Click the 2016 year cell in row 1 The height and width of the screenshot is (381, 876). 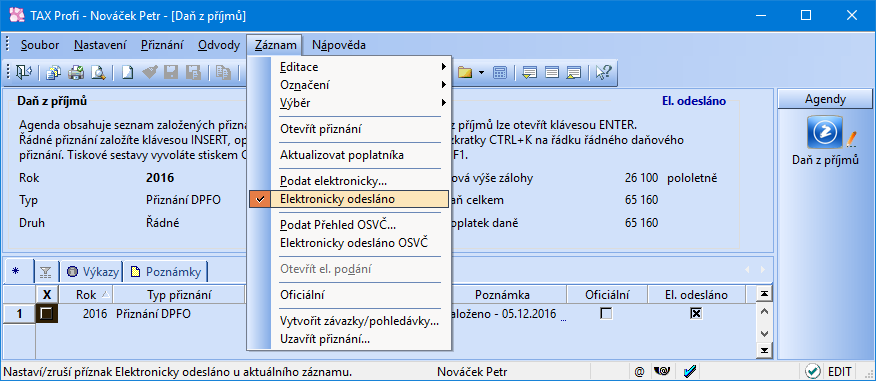coord(85,314)
